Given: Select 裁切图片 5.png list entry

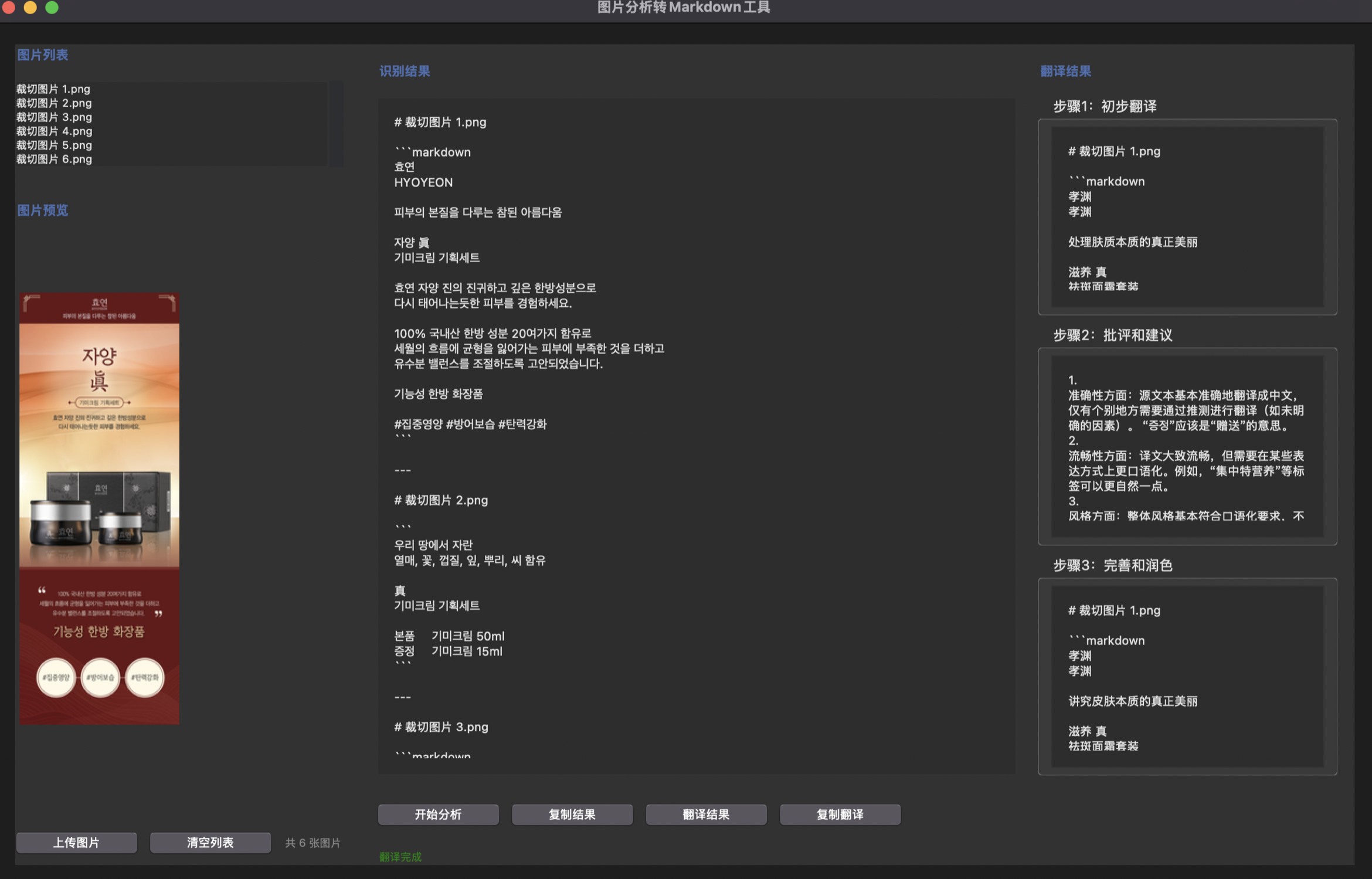Looking at the screenshot, I should point(54,145).
